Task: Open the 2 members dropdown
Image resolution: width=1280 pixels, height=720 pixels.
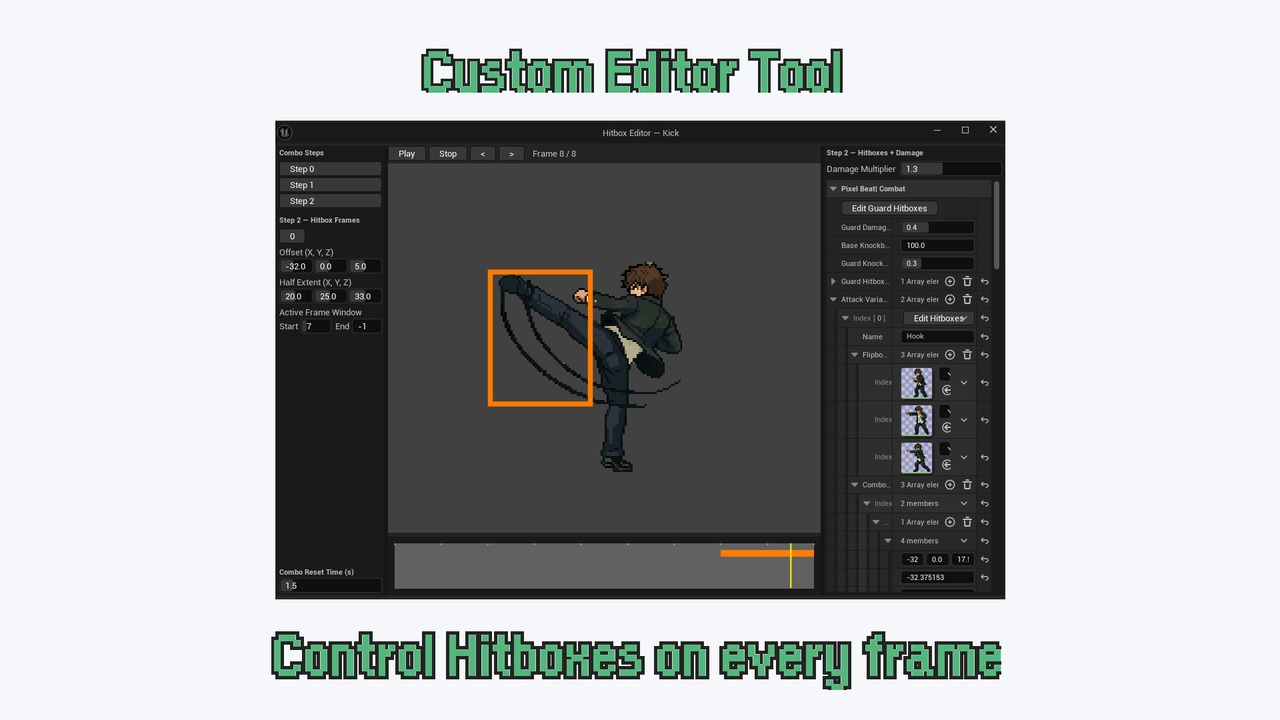Action: (964, 504)
